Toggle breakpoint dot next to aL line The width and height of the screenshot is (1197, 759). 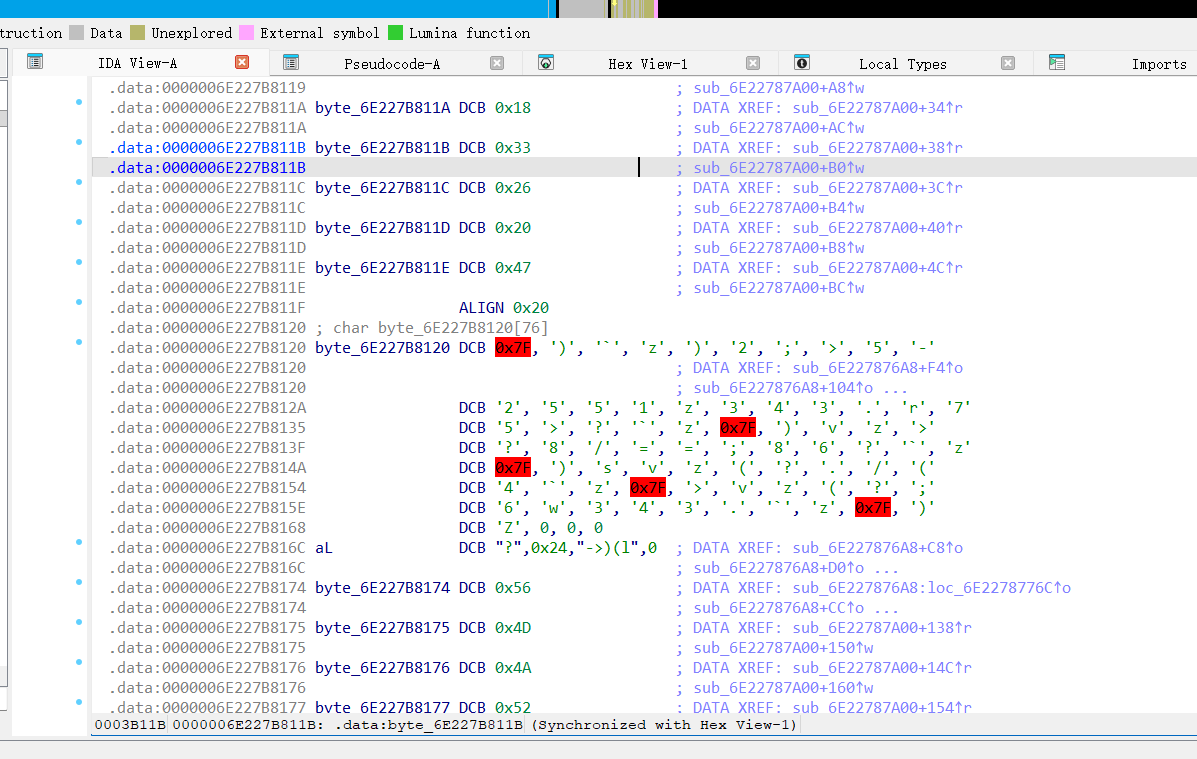click(x=79, y=542)
